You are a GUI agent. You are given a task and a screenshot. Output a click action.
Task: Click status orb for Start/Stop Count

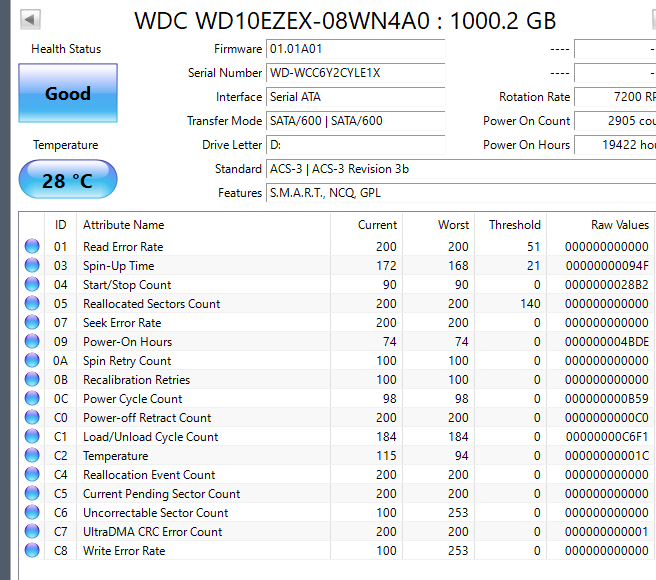(32, 284)
